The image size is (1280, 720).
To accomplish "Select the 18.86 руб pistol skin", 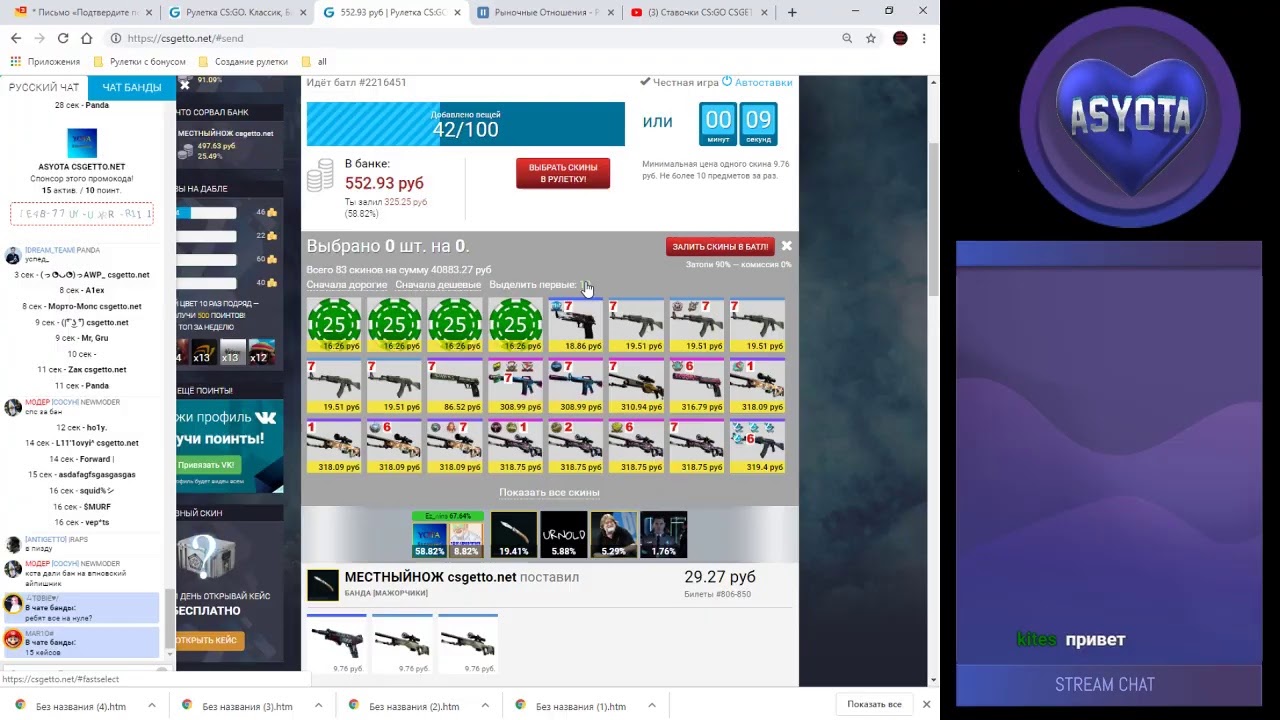I will pyautogui.click(x=576, y=326).
